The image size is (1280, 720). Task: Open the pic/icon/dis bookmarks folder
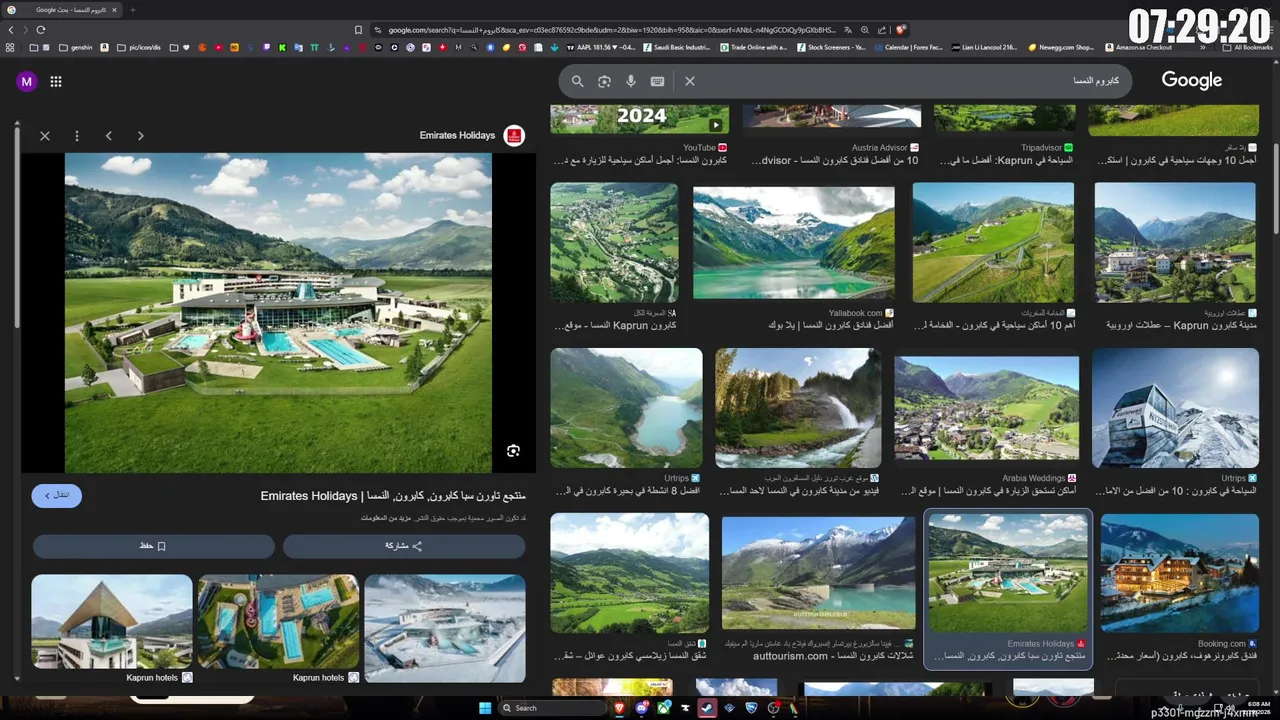(138, 47)
